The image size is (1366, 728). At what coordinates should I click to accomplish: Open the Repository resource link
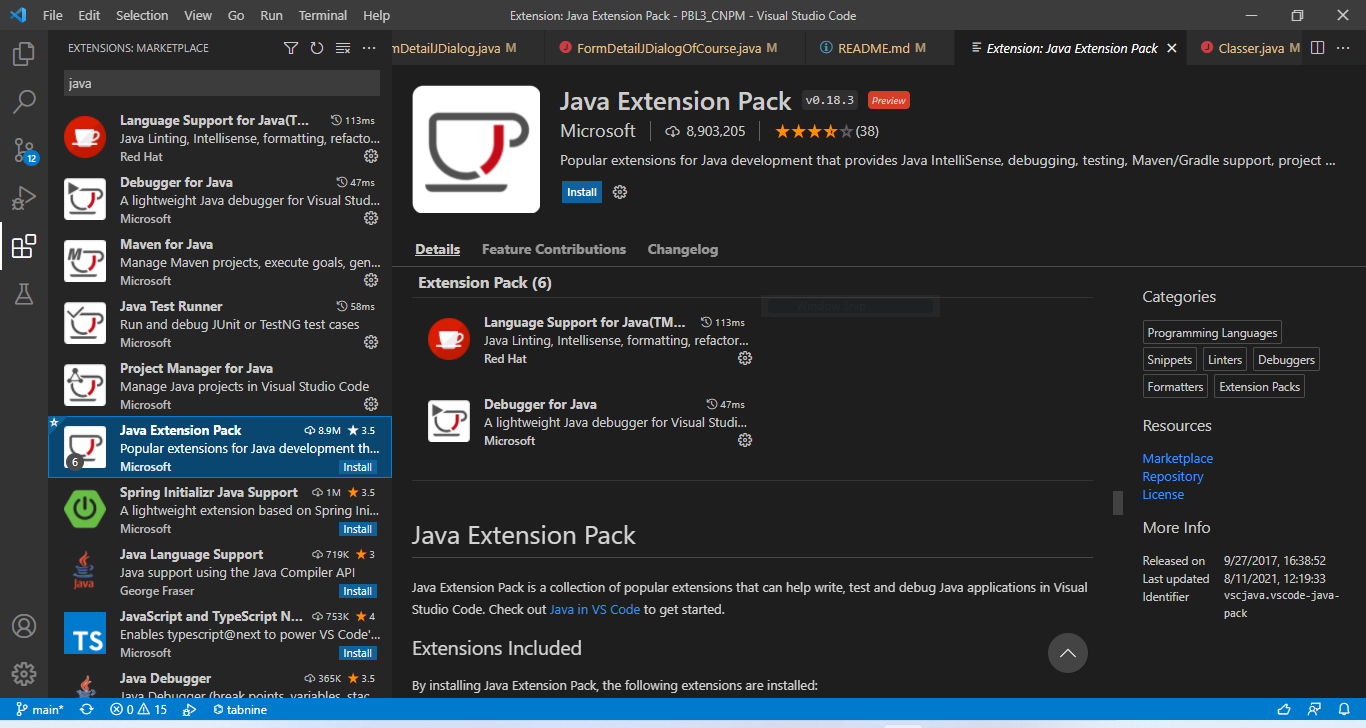[1173, 476]
